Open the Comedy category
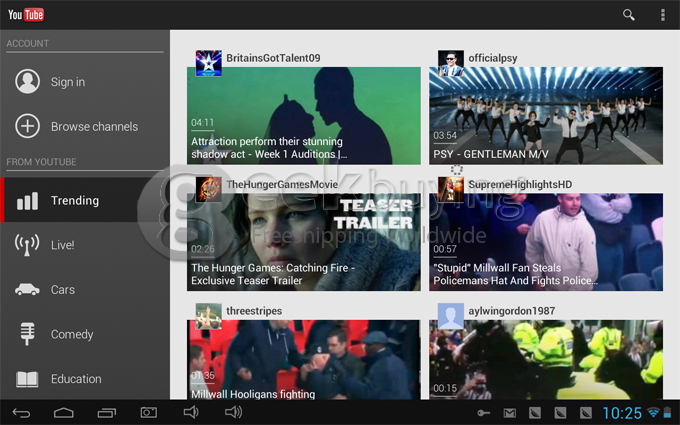Image resolution: width=680 pixels, height=425 pixels. click(x=85, y=334)
